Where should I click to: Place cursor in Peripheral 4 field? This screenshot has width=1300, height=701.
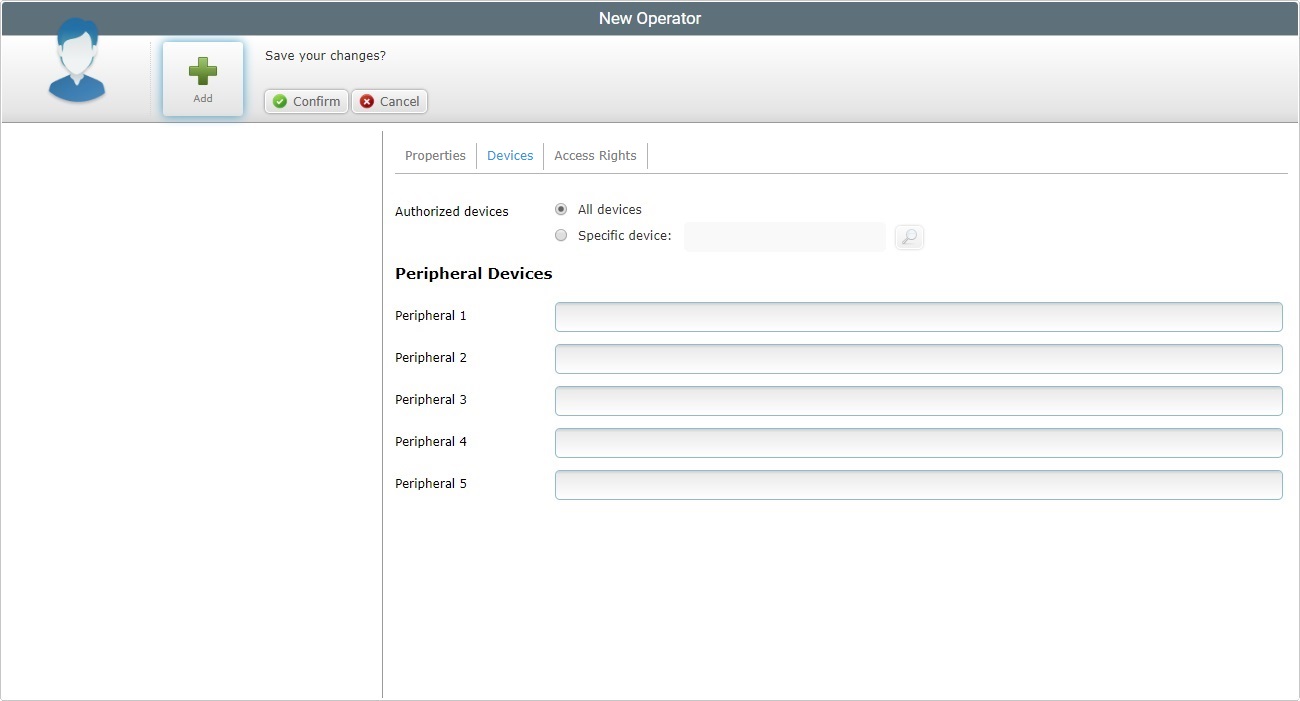tap(918, 443)
